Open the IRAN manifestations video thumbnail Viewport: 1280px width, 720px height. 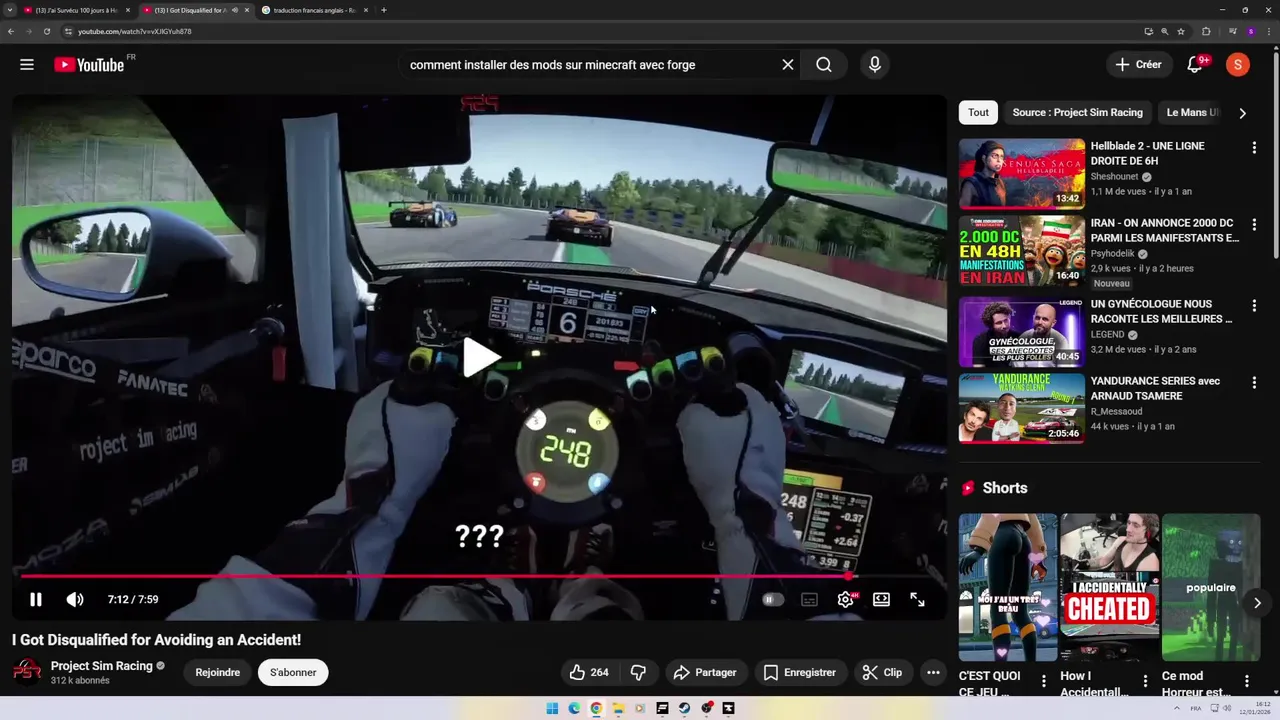(x=1022, y=252)
